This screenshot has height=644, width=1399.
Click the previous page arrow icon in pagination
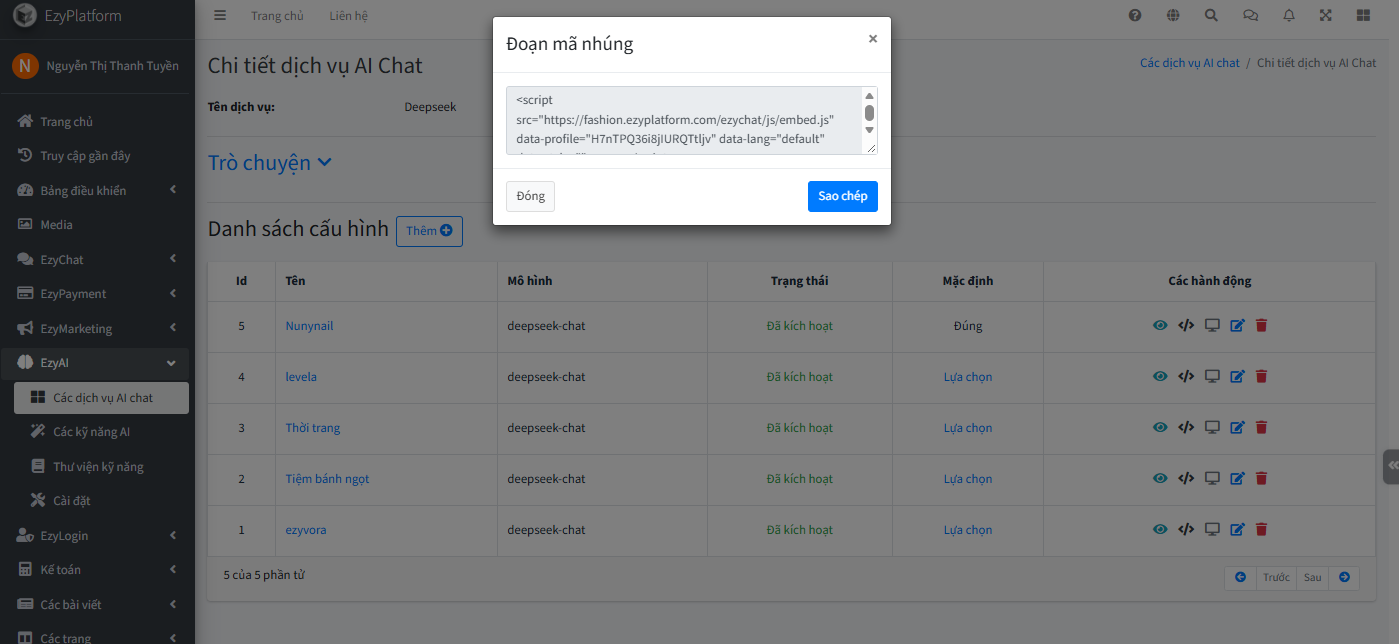click(1240, 577)
